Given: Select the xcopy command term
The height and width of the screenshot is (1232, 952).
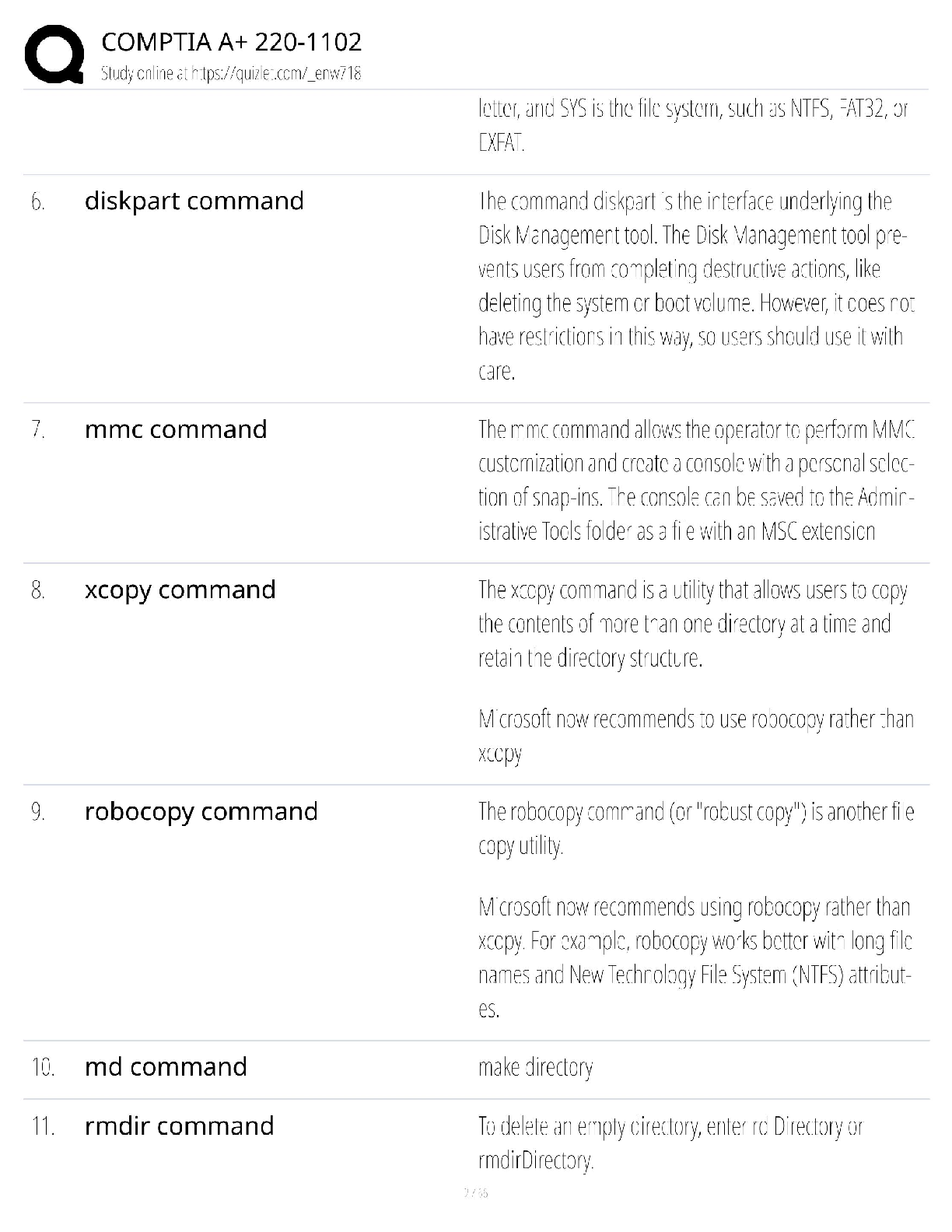Looking at the screenshot, I should pyautogui.click(x=180, y=590).
